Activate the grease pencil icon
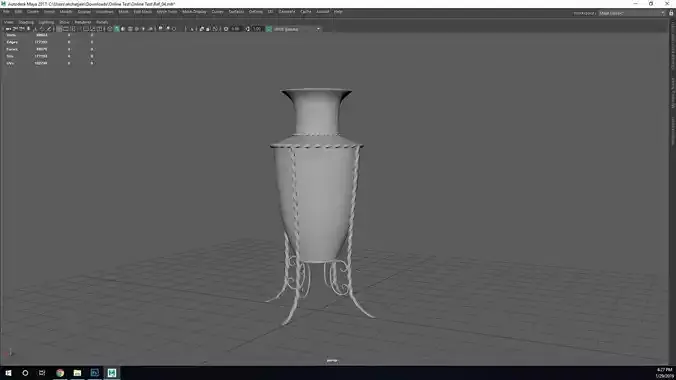The height and width of the screenshot is (380, 676). coord(49,29)
